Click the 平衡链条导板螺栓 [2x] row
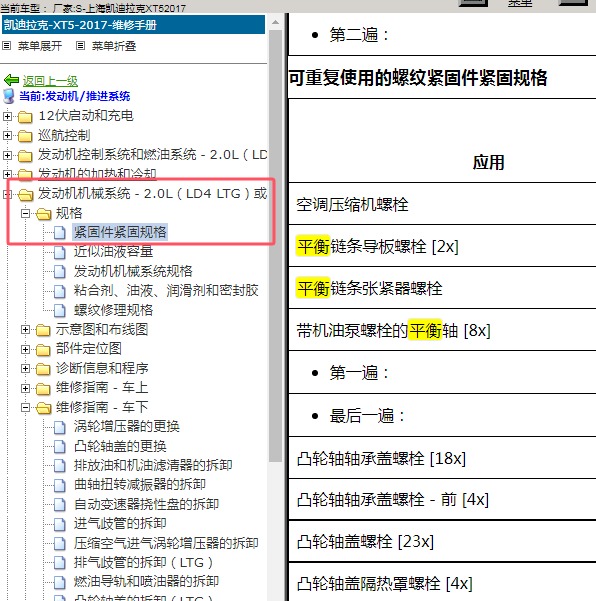This screenshot has width=596, height=601. [442, 246]
